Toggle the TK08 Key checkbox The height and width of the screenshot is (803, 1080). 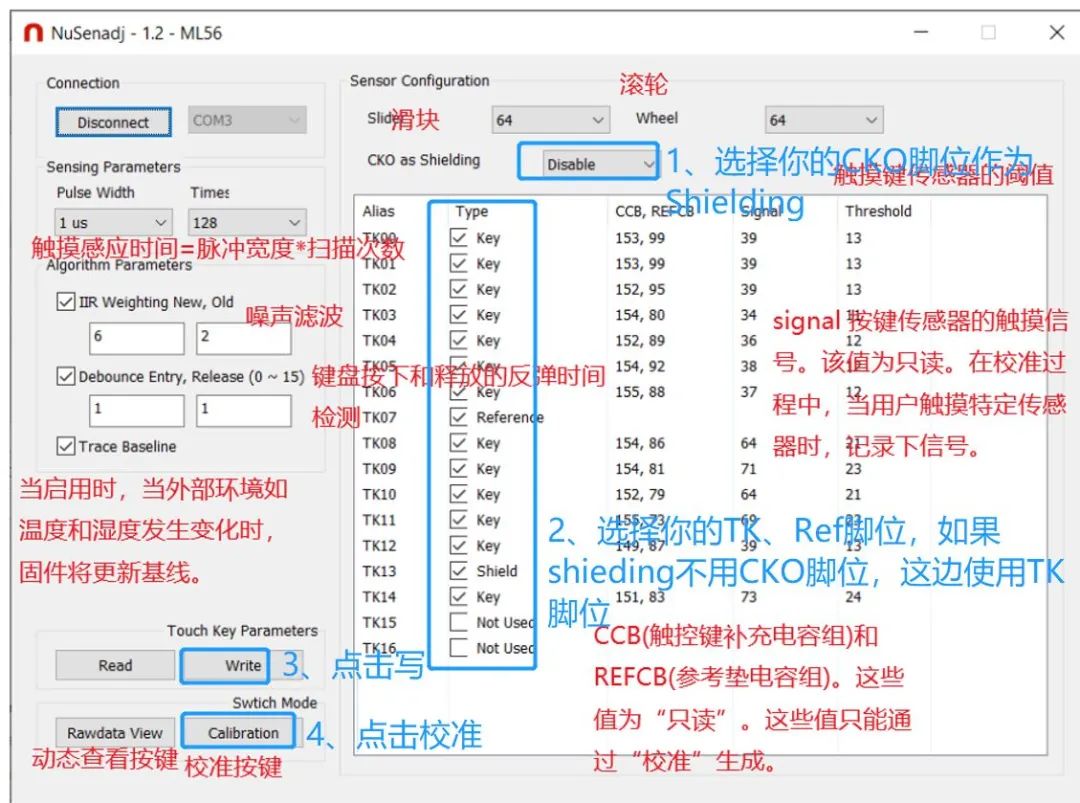click(x=458, y=443)
